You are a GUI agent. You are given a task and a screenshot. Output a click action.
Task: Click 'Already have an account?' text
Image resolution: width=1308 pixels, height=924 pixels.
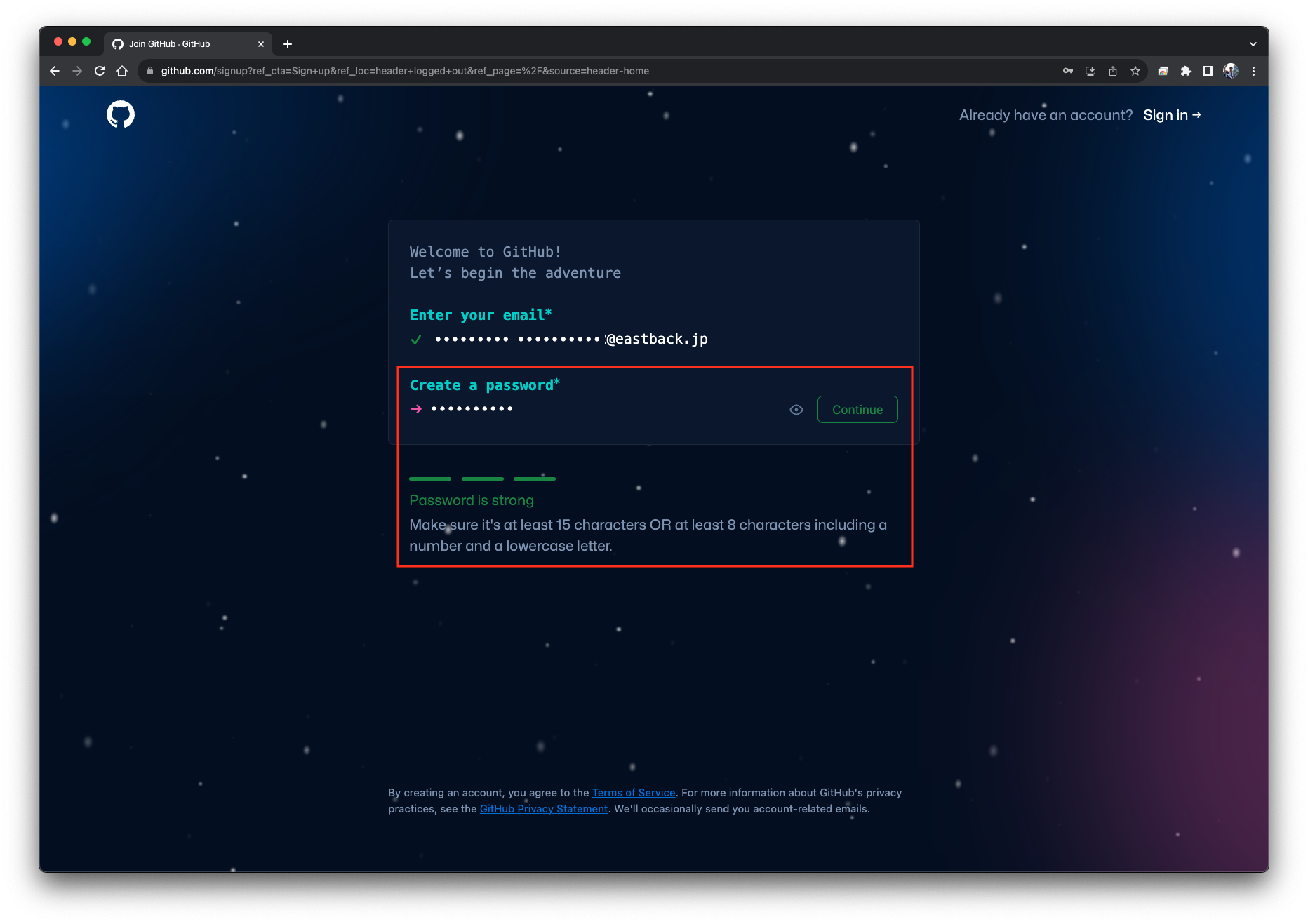point(1046,115)
